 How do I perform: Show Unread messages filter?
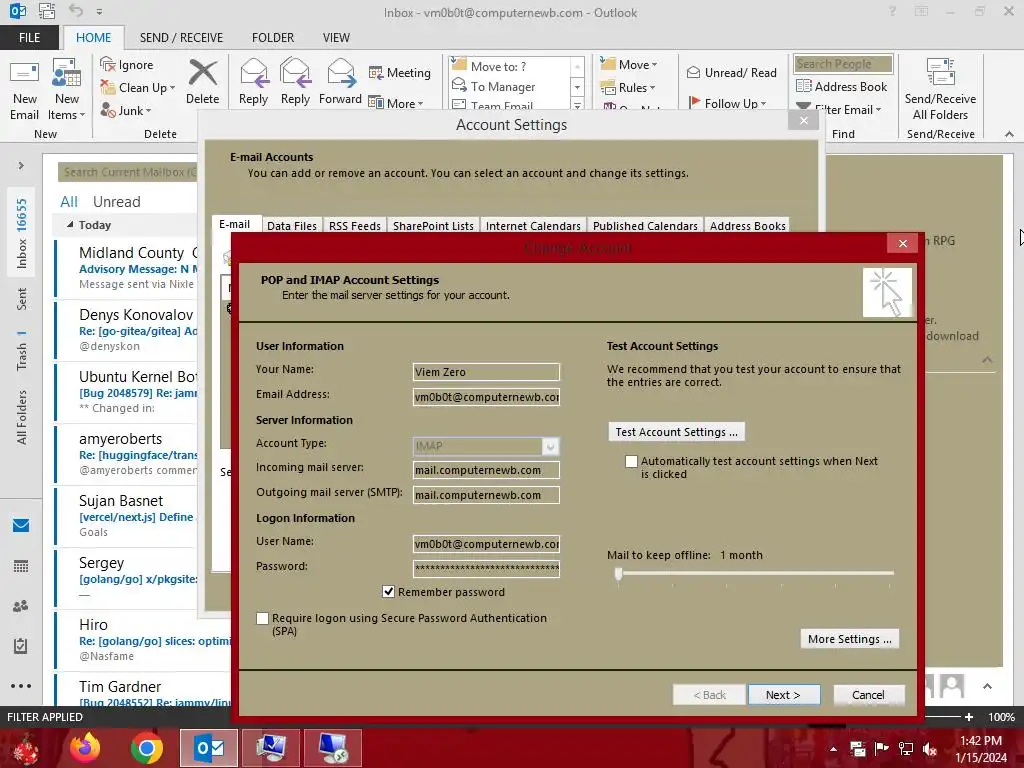116,201
